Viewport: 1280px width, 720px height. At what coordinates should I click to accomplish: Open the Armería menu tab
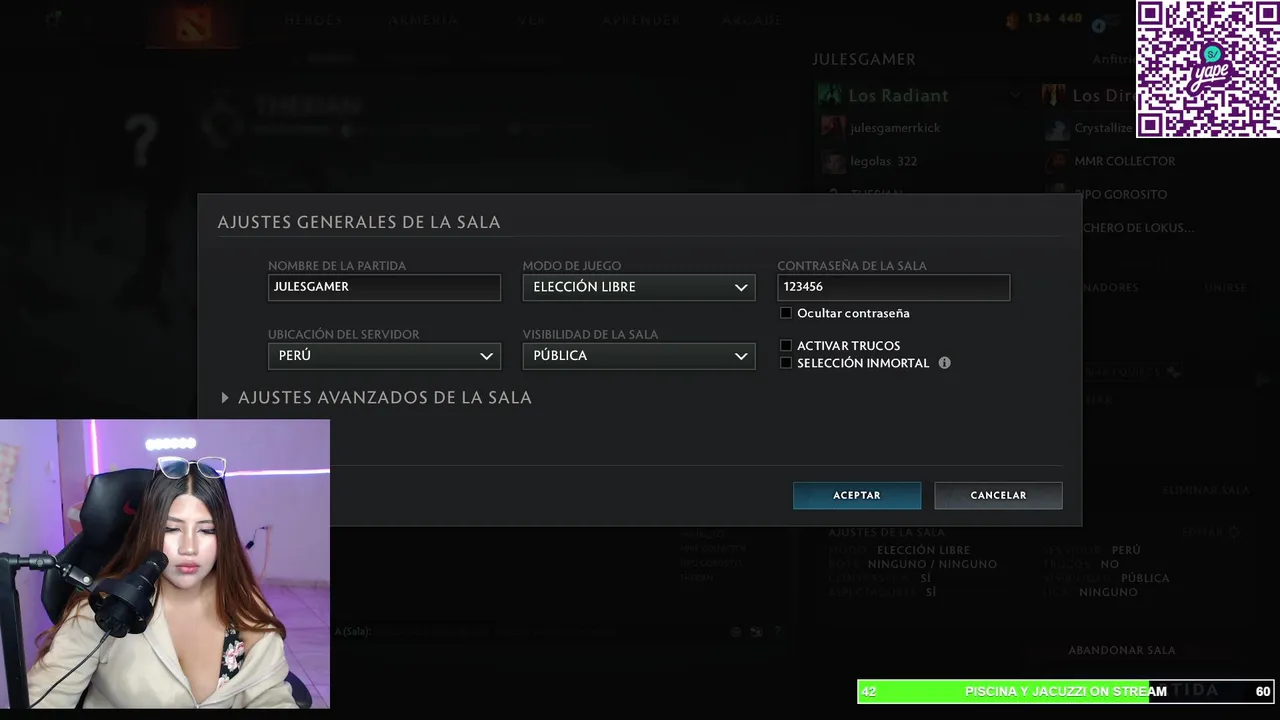[424, 20]
